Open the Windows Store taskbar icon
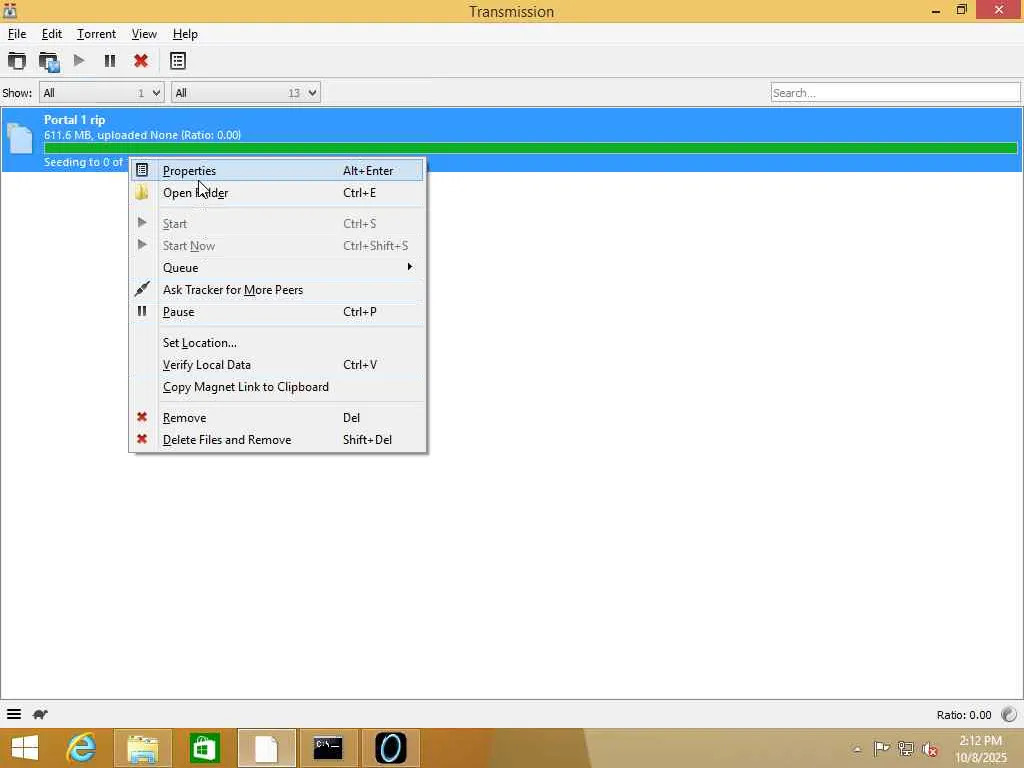 [204, 748]
